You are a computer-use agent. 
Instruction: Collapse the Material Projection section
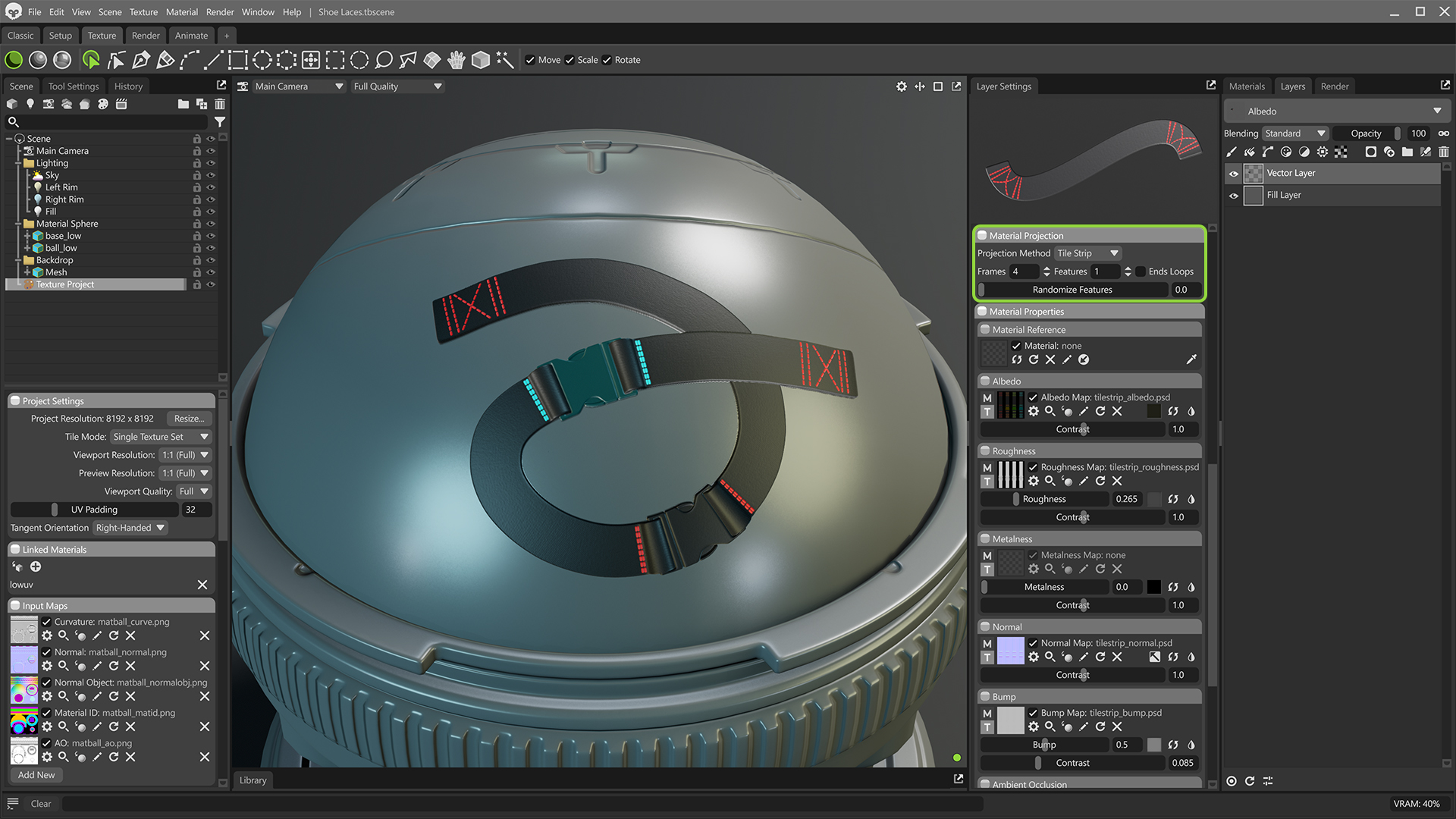point(982,236)
